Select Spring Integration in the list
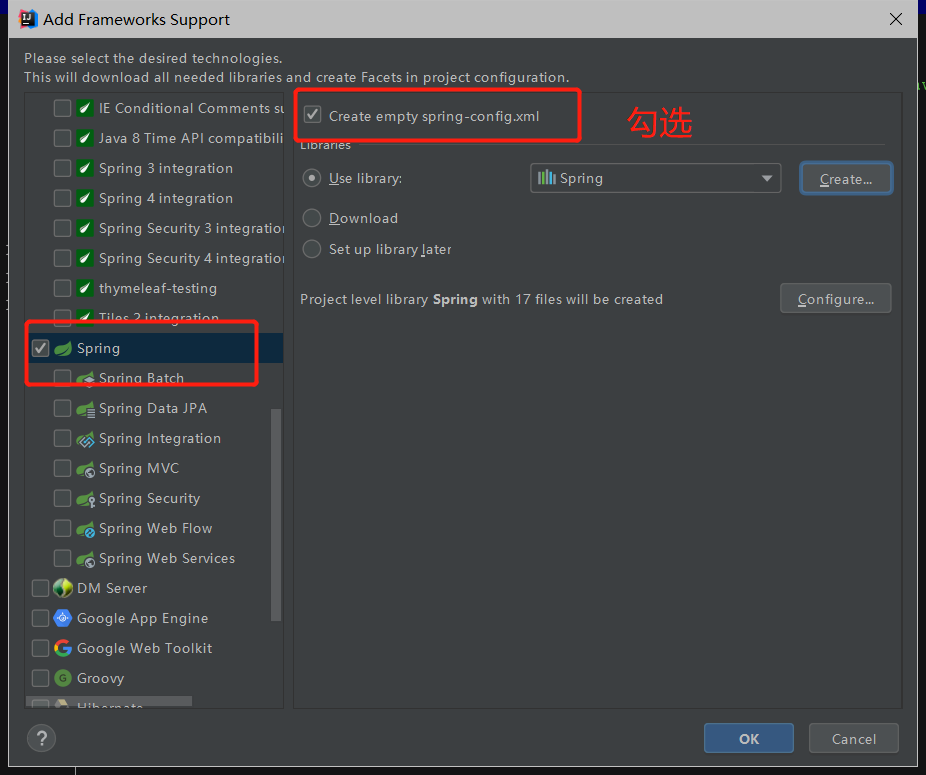Image resolution: width=926 pixels, height=775 pixels. [160, 438]
